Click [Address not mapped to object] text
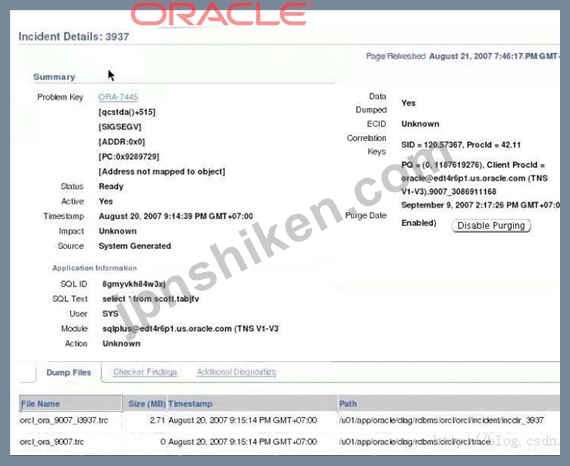This screenshot has height=466, width=570. click(162, 172)
